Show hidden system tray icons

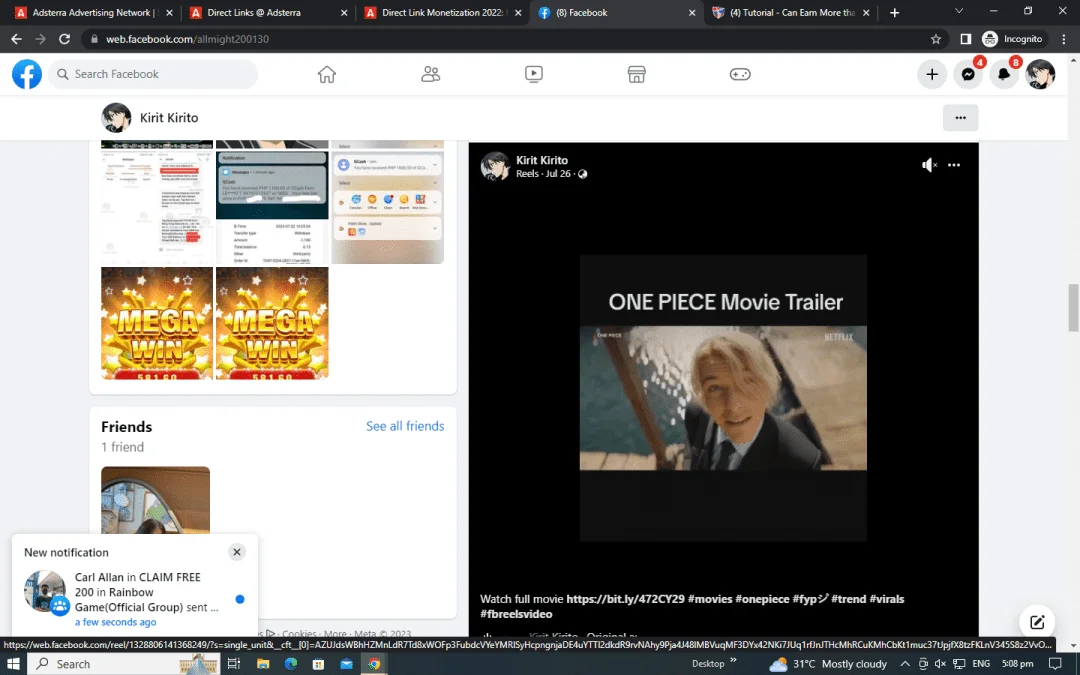[905, 664]
